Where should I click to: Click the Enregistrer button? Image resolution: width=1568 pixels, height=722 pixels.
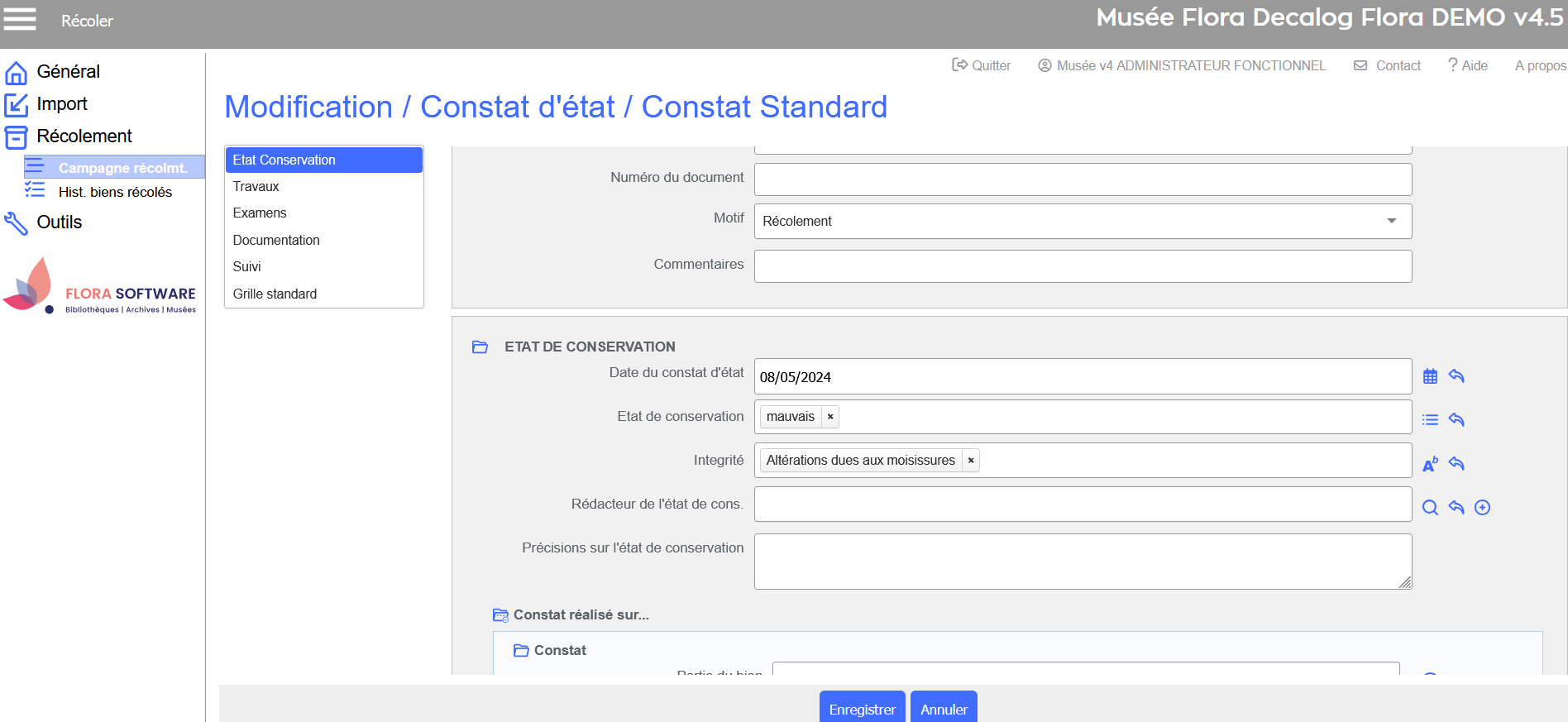click(x=862, y=709)
